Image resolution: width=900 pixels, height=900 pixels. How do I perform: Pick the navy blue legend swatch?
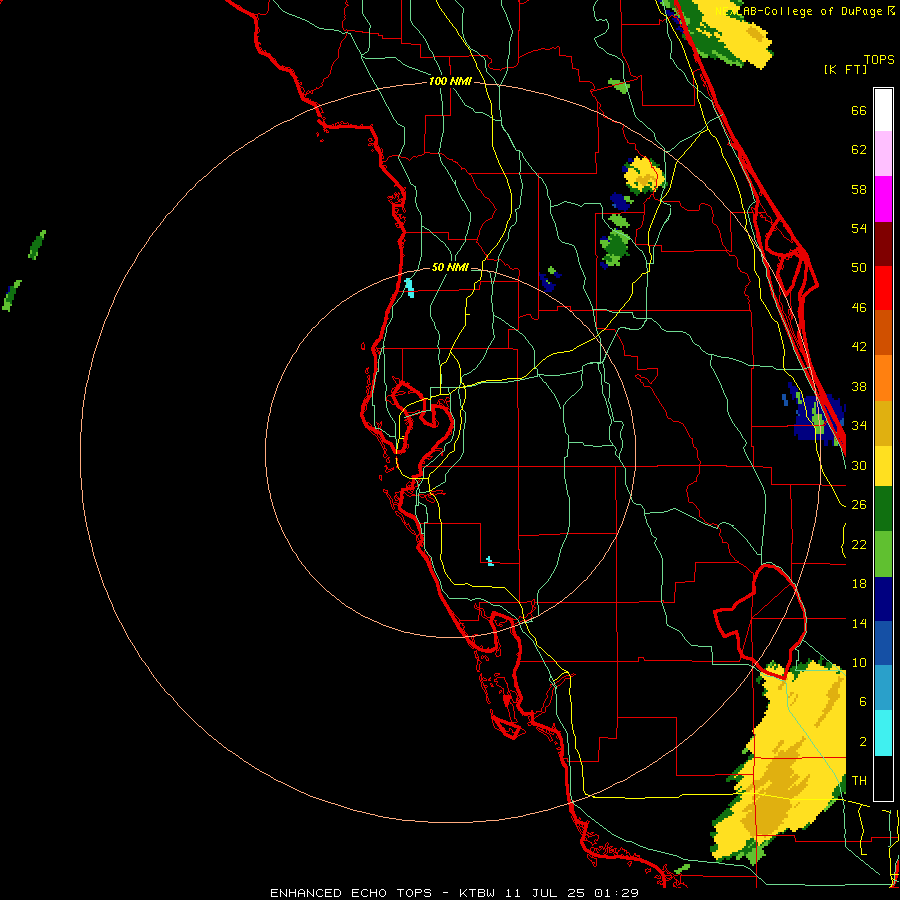(x=883, y=599)
